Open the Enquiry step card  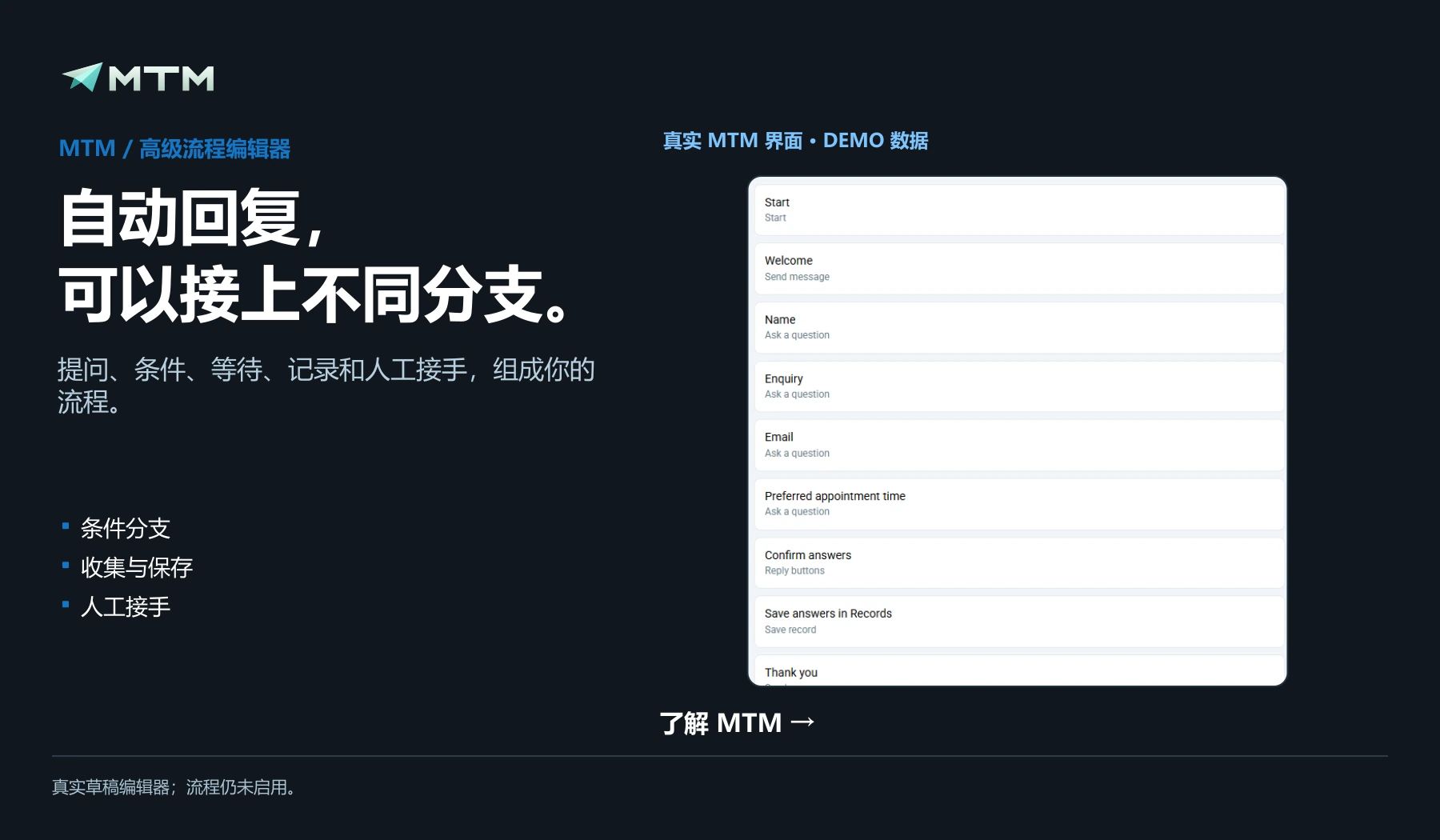pos(1019,386)
